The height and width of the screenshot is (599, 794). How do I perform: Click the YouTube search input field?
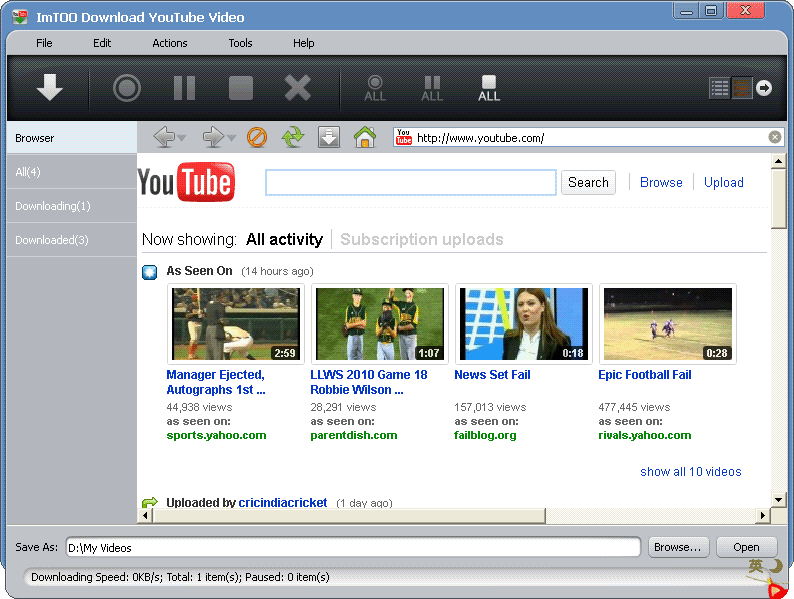coord(411,182)
